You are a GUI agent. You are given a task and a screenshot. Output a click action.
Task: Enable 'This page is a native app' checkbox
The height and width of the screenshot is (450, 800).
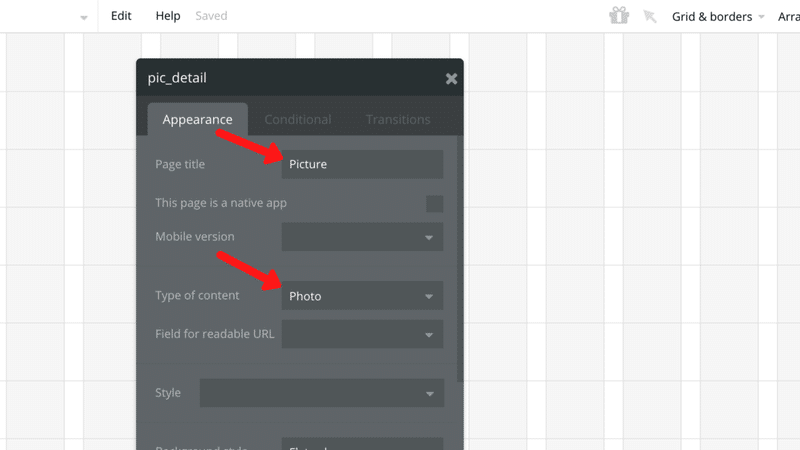[x=434, y=203]
